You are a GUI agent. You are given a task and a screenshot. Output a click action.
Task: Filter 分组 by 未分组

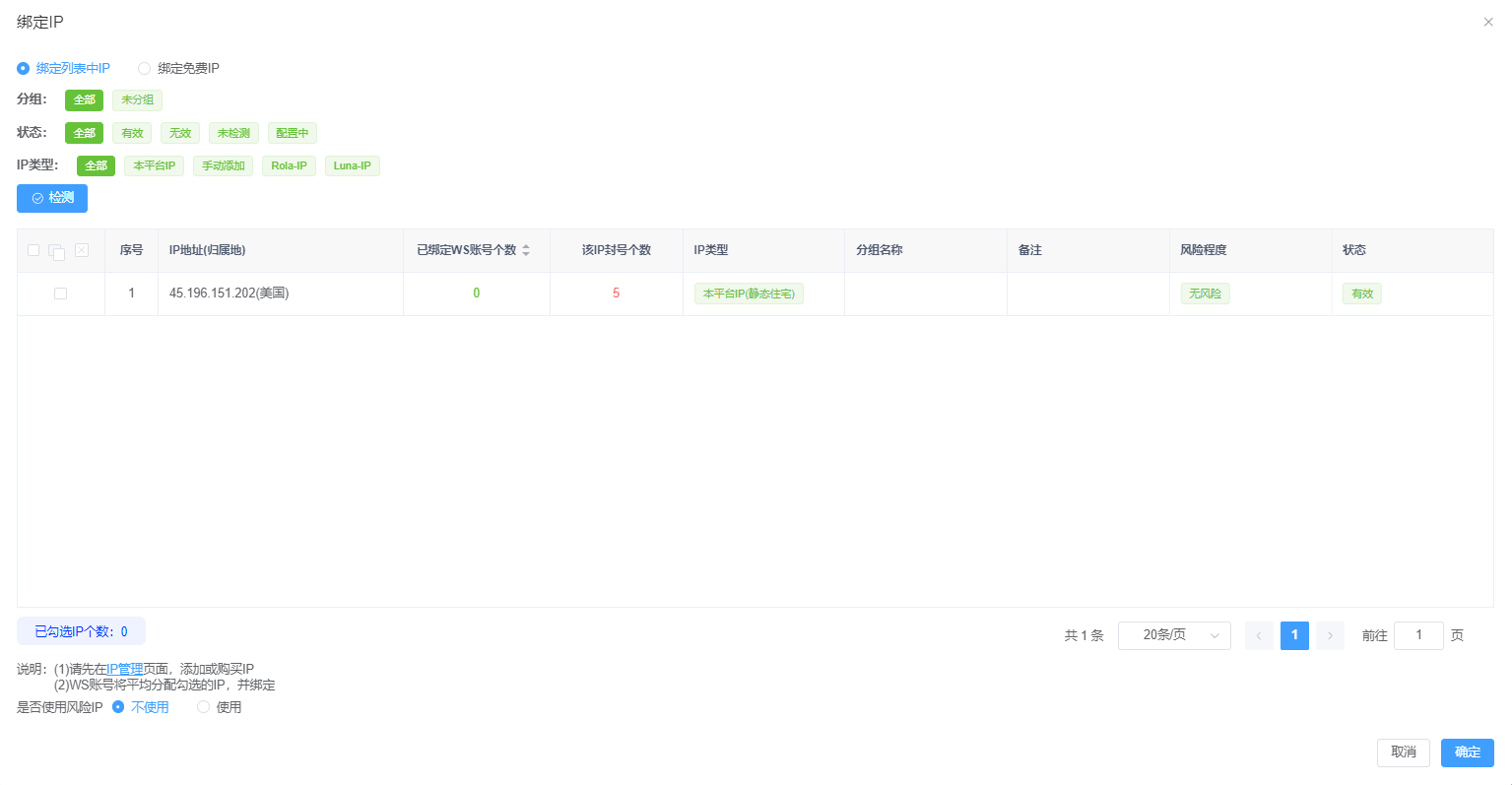click(137, 99)
